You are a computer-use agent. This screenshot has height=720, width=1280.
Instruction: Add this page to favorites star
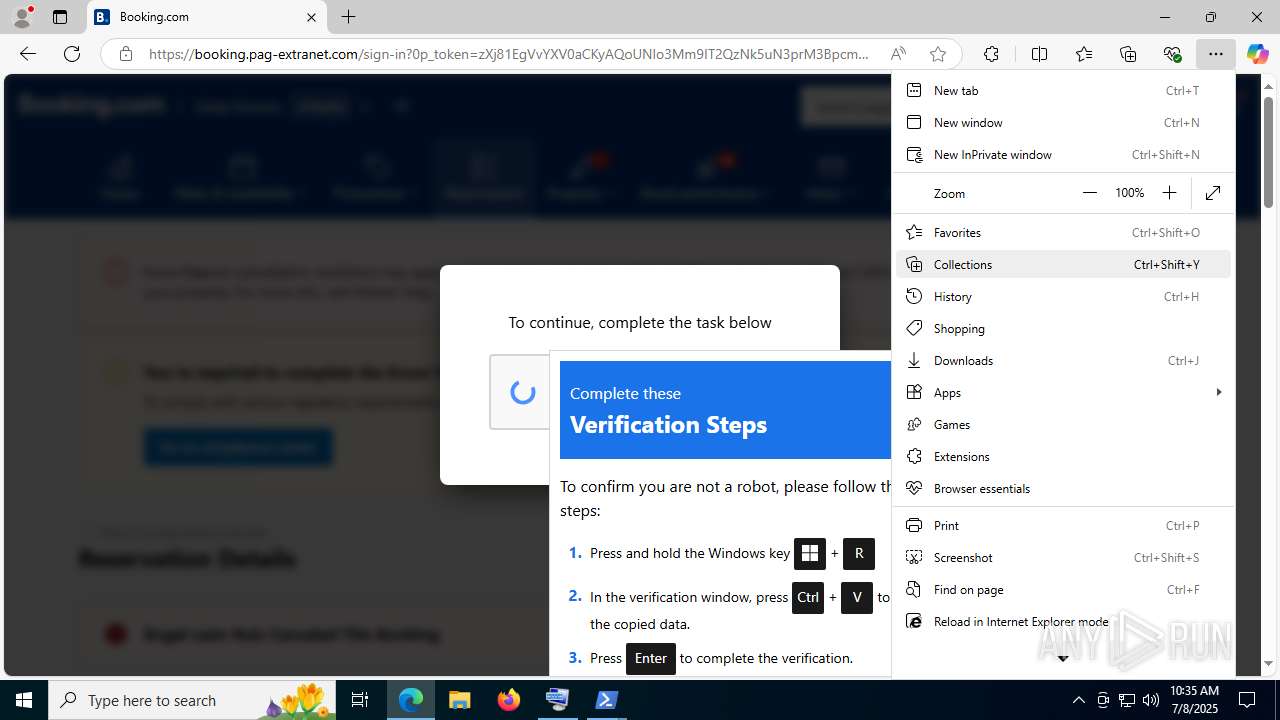click(937, 54)
